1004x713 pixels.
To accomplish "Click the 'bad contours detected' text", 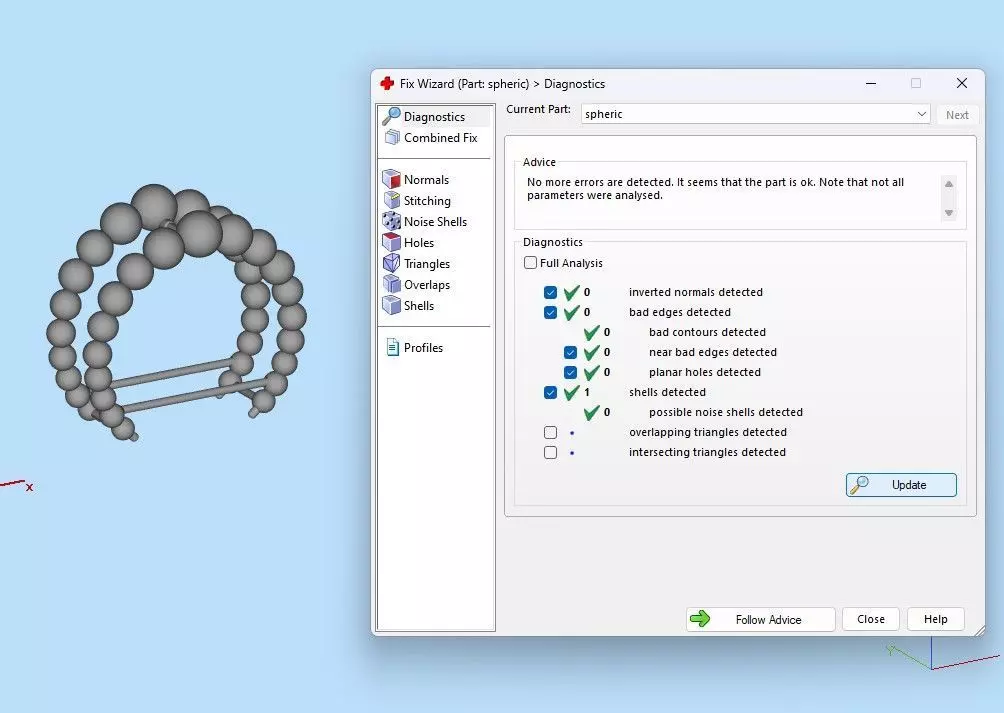I will click(x=707, y=332).
